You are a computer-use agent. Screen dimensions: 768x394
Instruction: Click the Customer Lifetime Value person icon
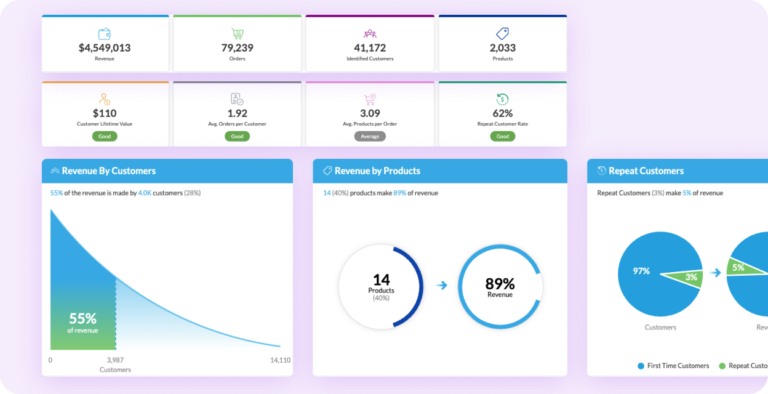pyautogui.click(x=104, y=99)
